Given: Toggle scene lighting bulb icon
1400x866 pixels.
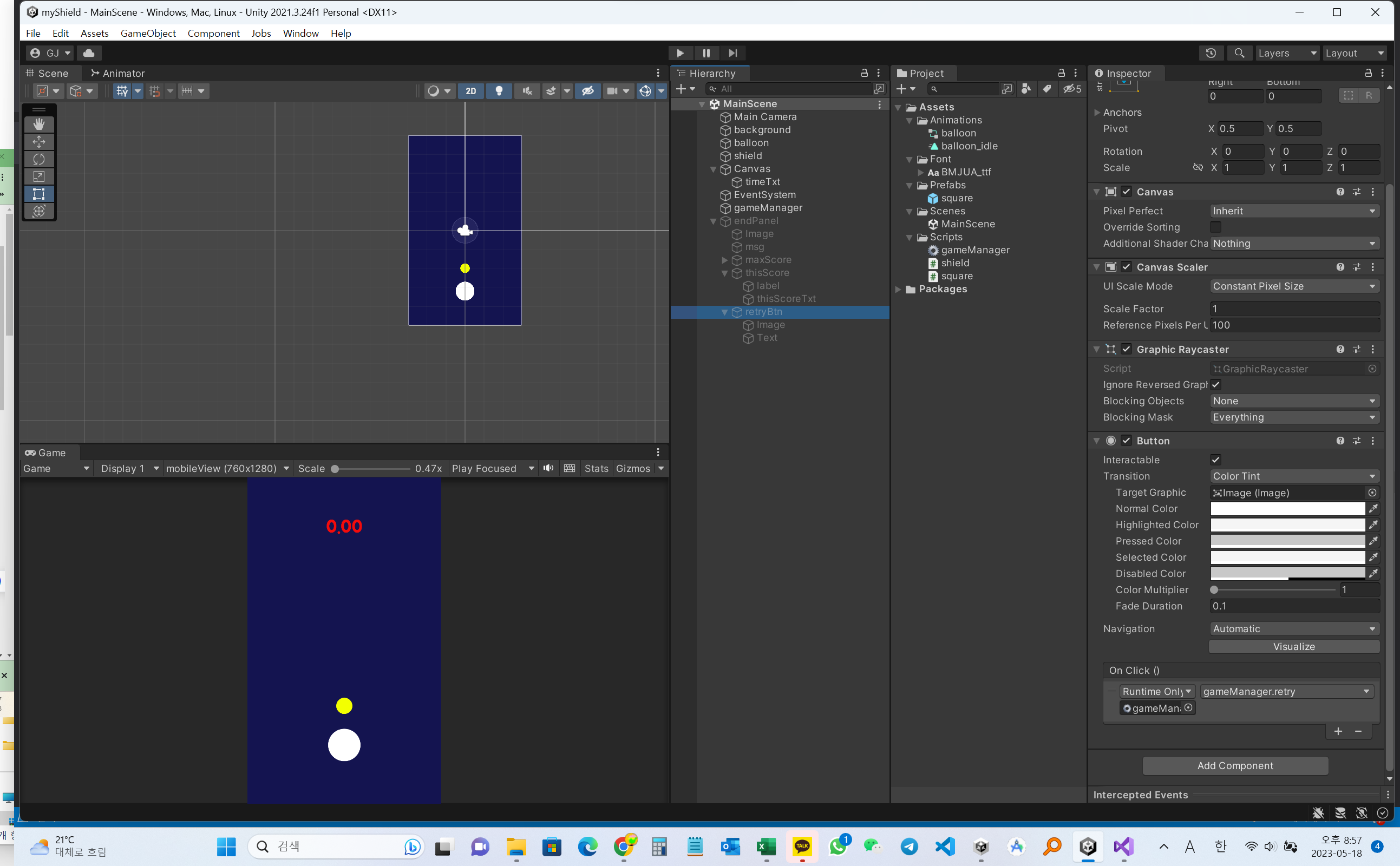Looking at the screenshot, I should [499, 90].
